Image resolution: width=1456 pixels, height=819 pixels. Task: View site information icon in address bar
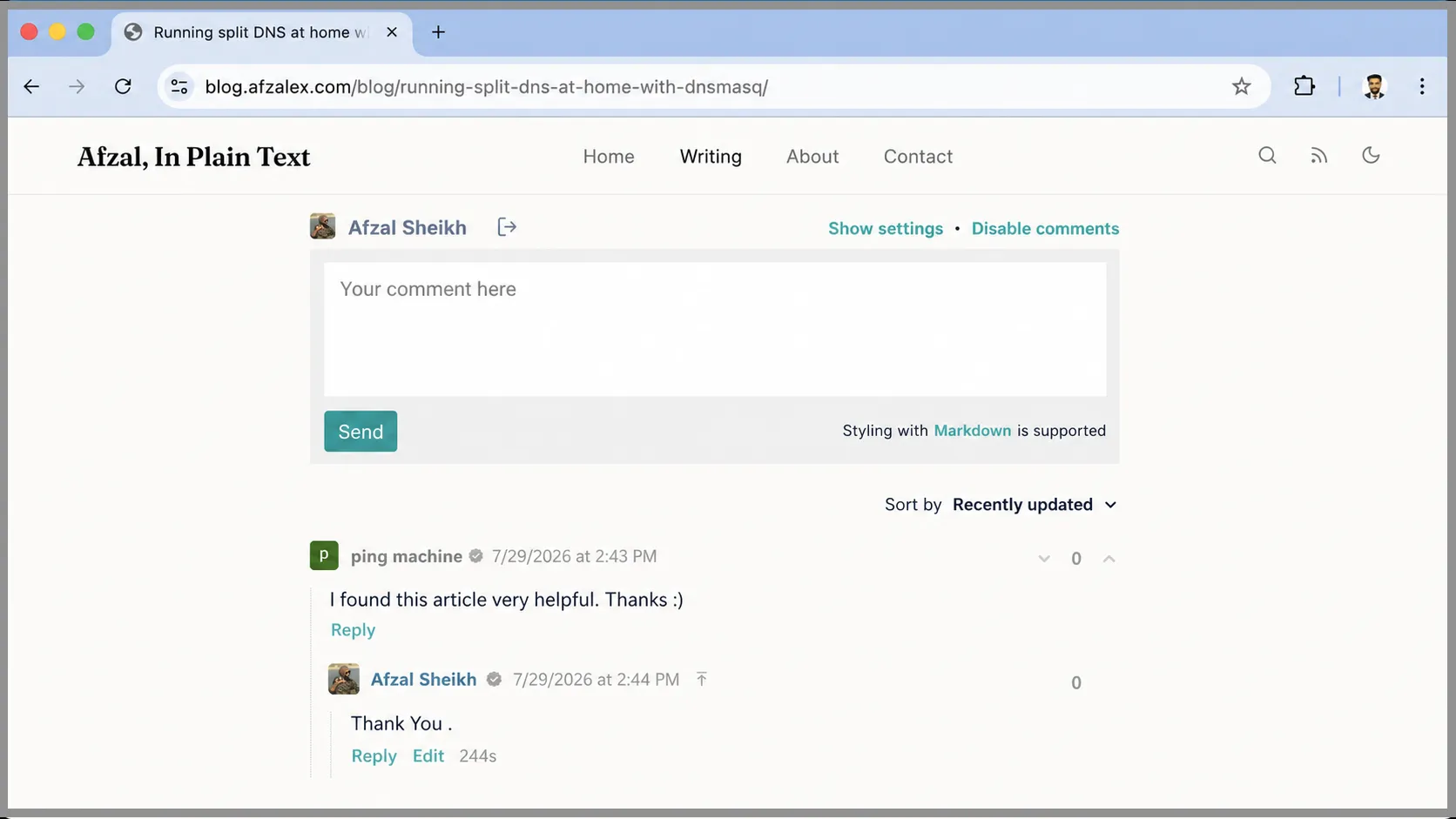[179, 86]
